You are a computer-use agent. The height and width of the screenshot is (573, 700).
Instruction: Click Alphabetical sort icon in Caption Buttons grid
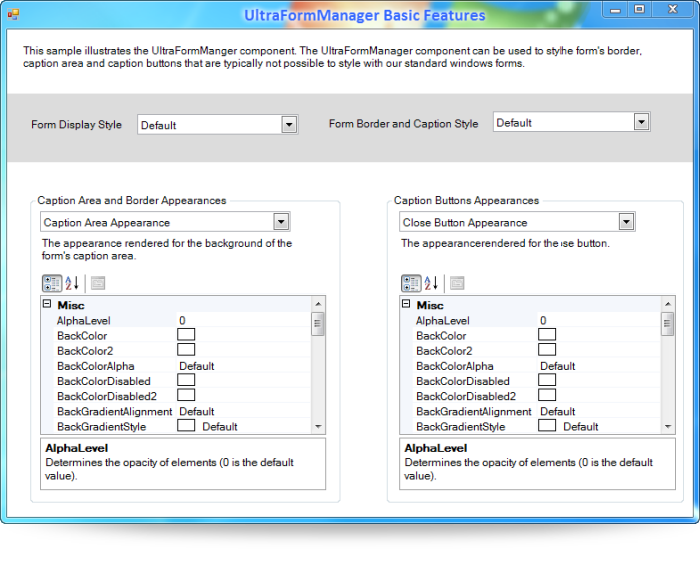[431, 283]
